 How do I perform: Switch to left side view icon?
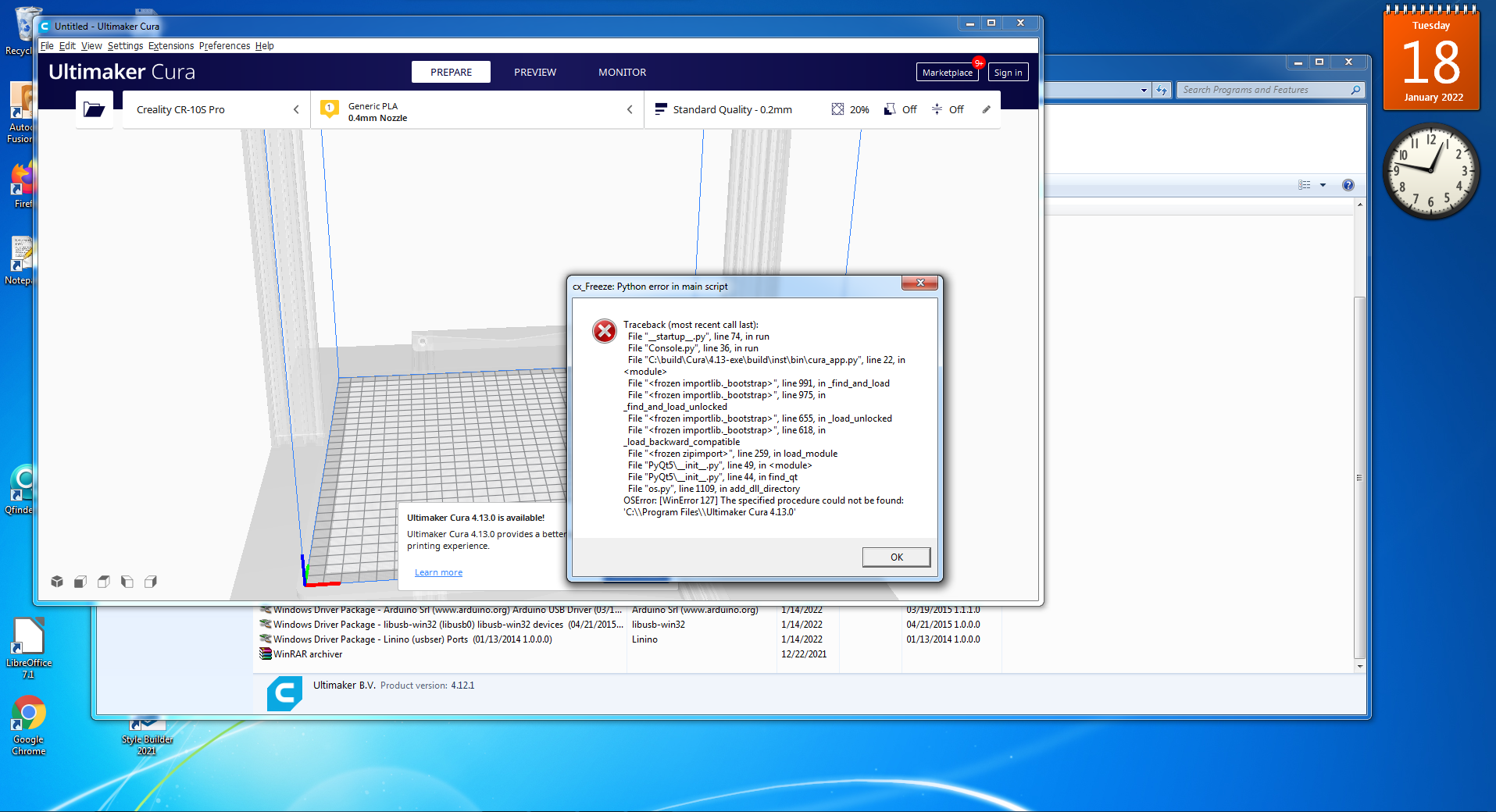[127, 582]
